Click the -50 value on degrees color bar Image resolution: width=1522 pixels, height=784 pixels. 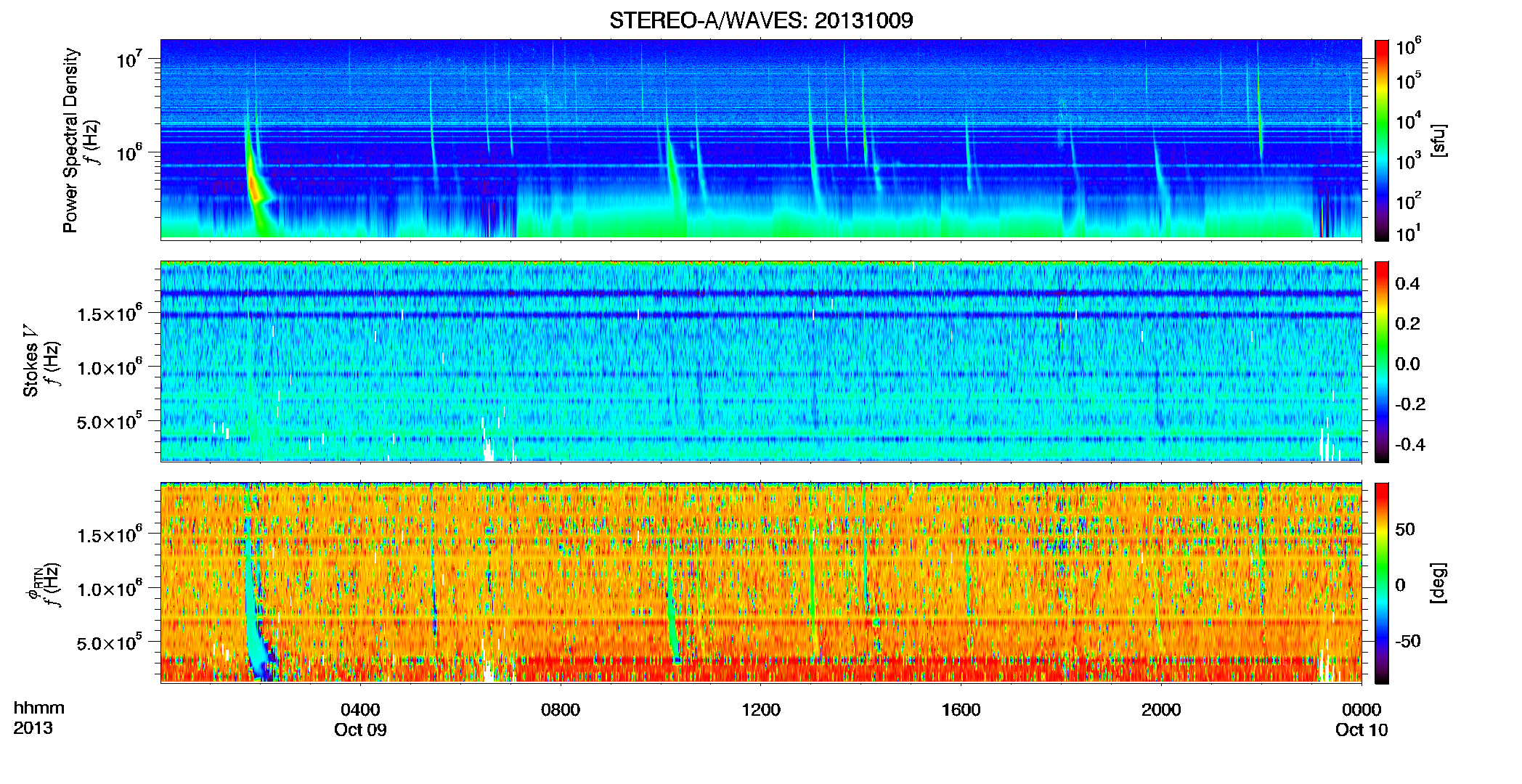[1408, 641]
